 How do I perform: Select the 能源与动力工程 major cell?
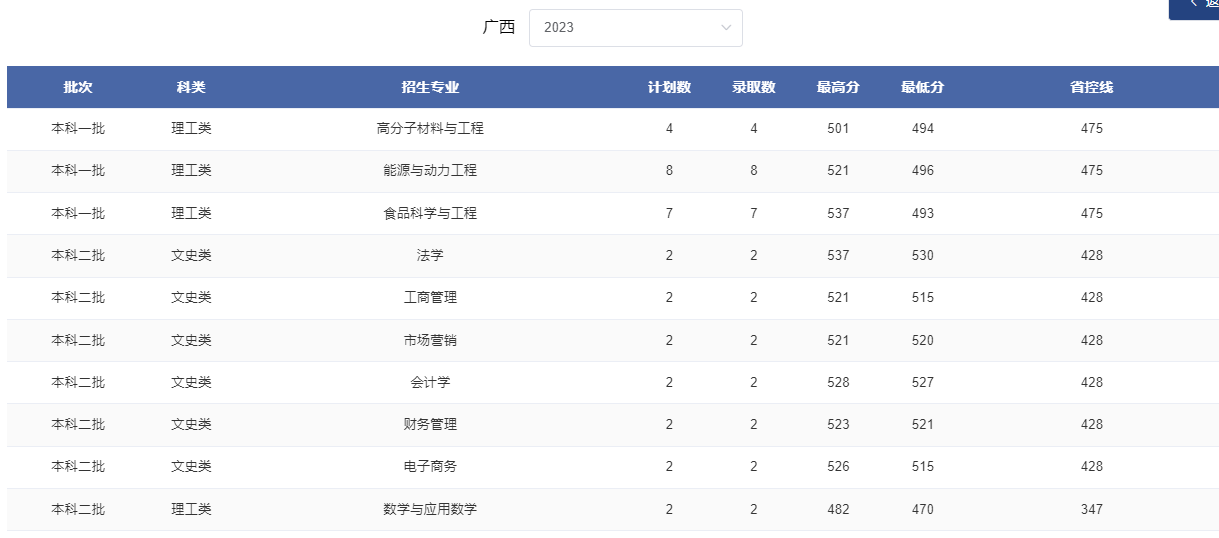pyautogui.click(x=430, y=171)
